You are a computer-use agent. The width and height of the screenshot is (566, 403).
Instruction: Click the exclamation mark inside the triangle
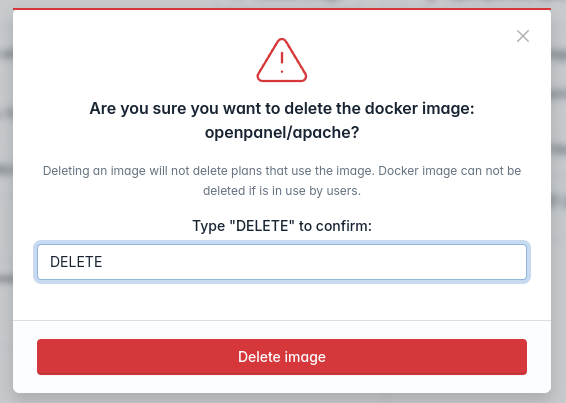click(282, 62)
